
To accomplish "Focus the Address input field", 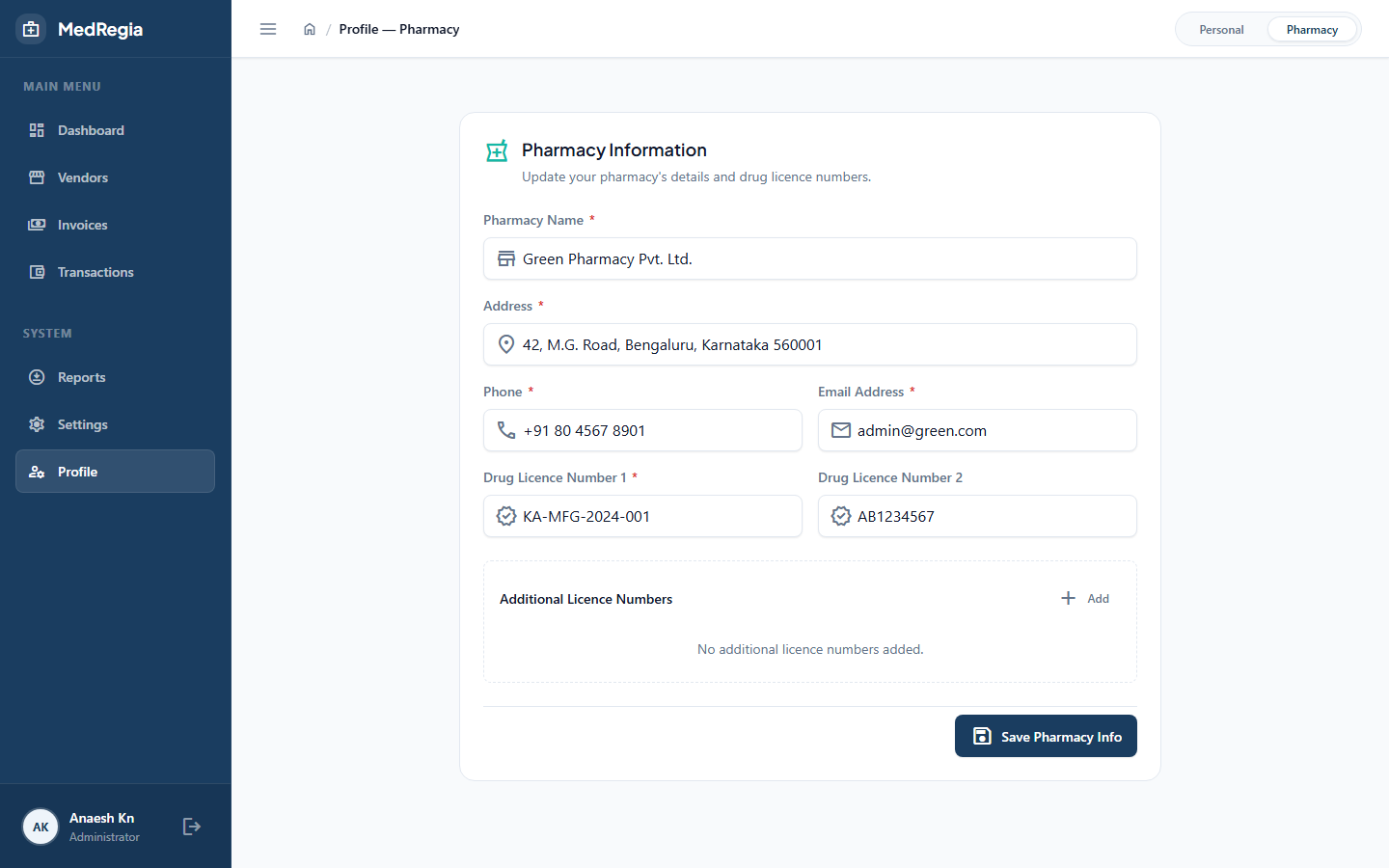I will point(810,344).
